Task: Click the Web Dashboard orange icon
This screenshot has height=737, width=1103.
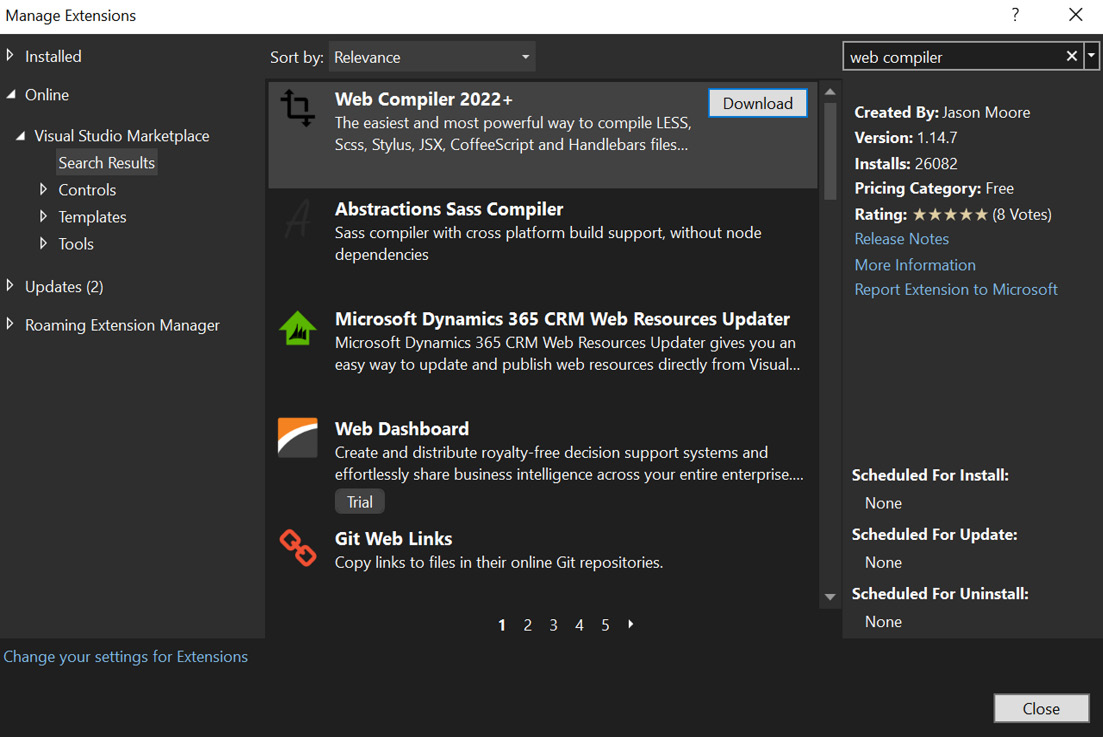Action: [x=298, y=437]
